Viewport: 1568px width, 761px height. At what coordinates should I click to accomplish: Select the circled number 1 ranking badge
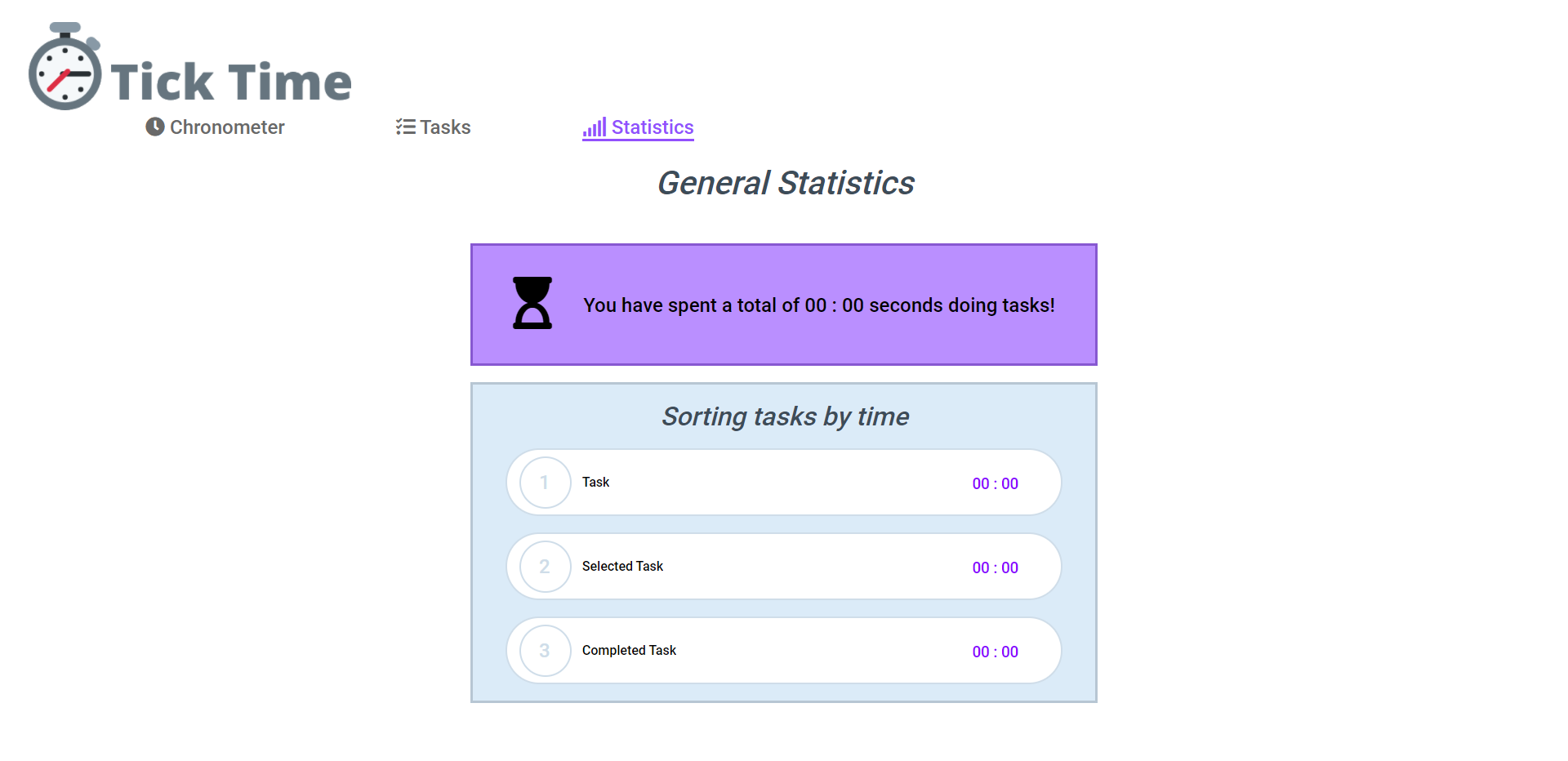543,483
